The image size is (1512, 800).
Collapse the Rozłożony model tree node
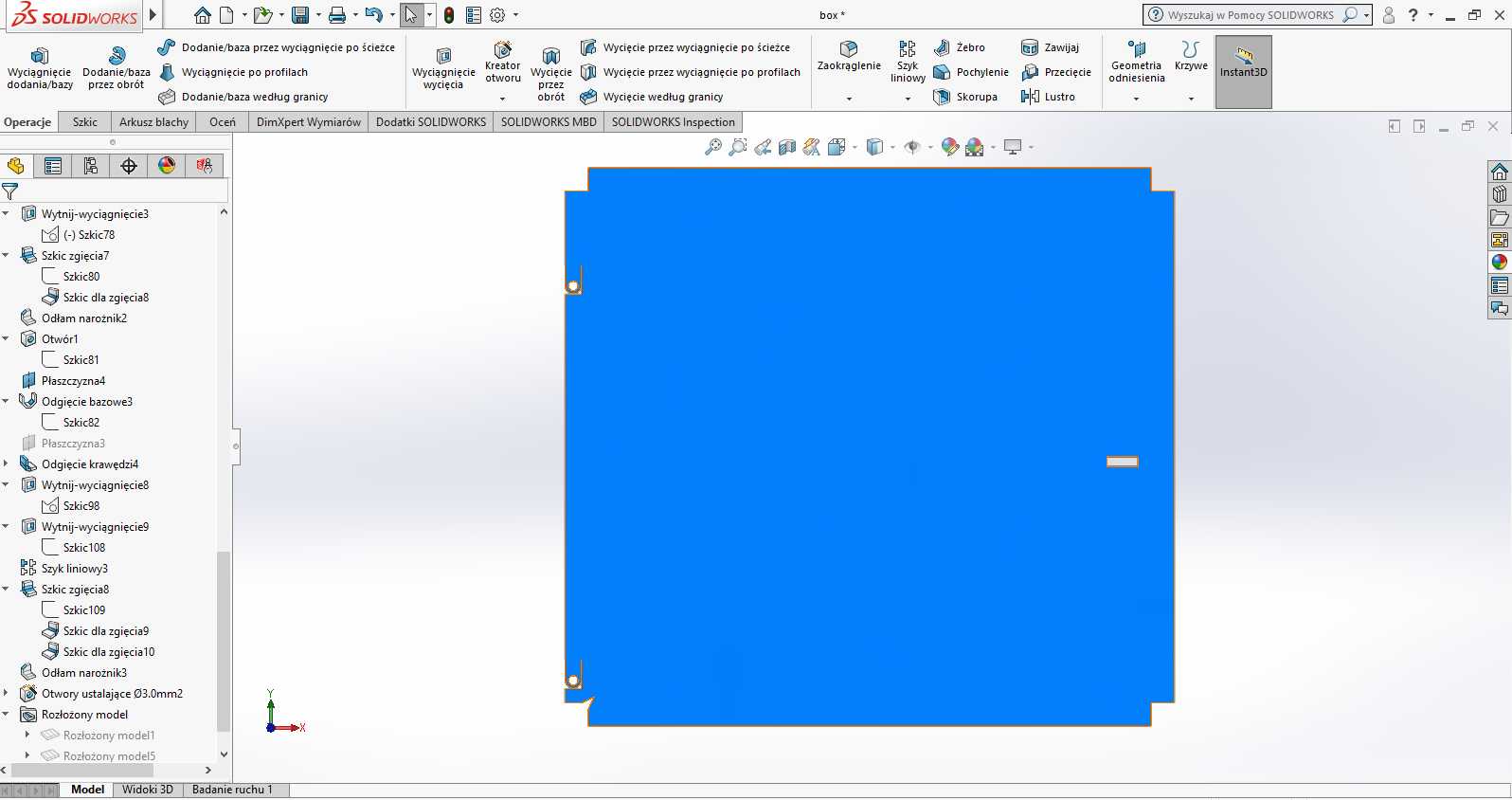[7, 715]
